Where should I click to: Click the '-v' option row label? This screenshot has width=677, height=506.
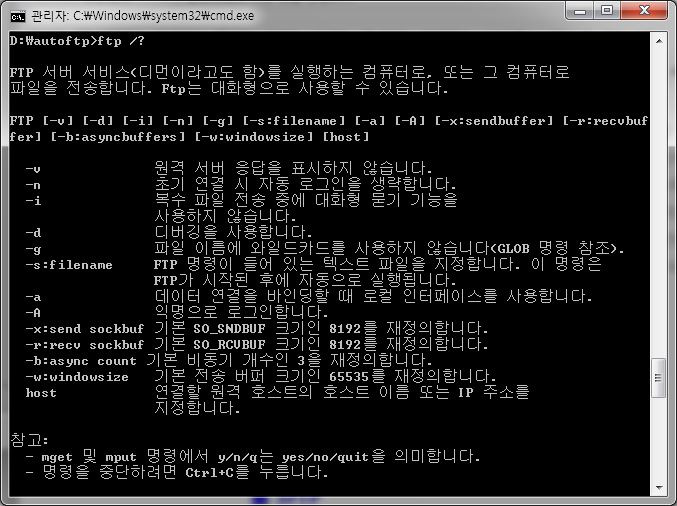[33, 169]
